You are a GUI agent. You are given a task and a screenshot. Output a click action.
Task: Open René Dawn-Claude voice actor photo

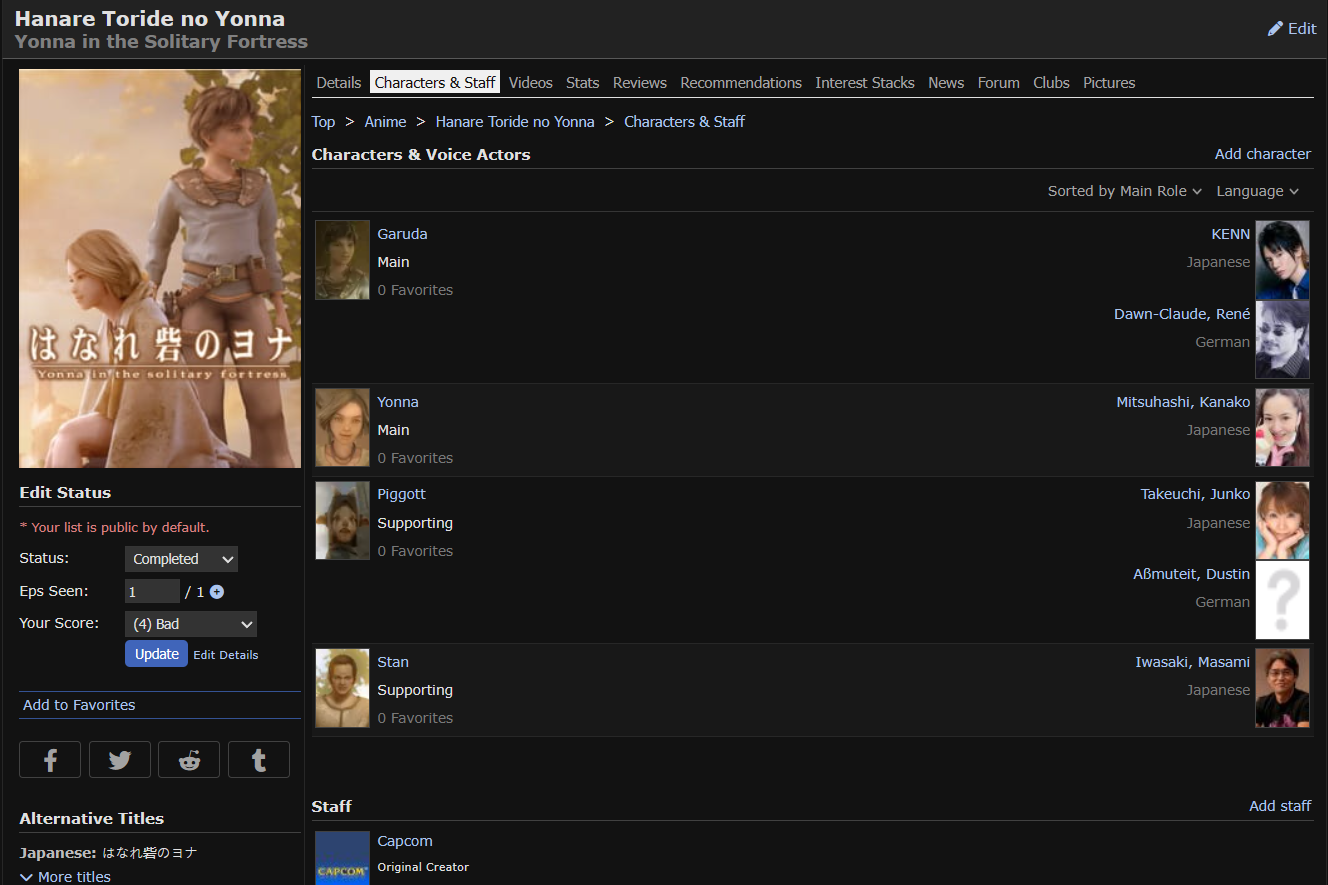pos(1282,340)
